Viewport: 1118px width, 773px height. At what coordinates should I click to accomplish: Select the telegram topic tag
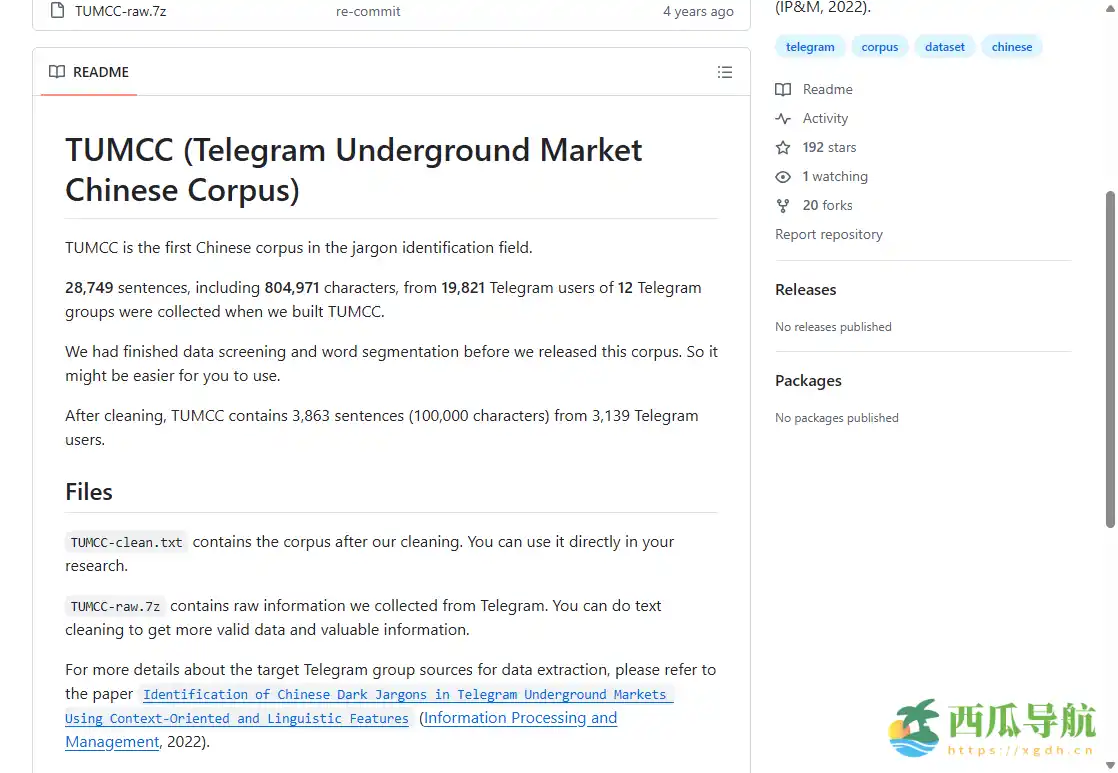(810, 47)
